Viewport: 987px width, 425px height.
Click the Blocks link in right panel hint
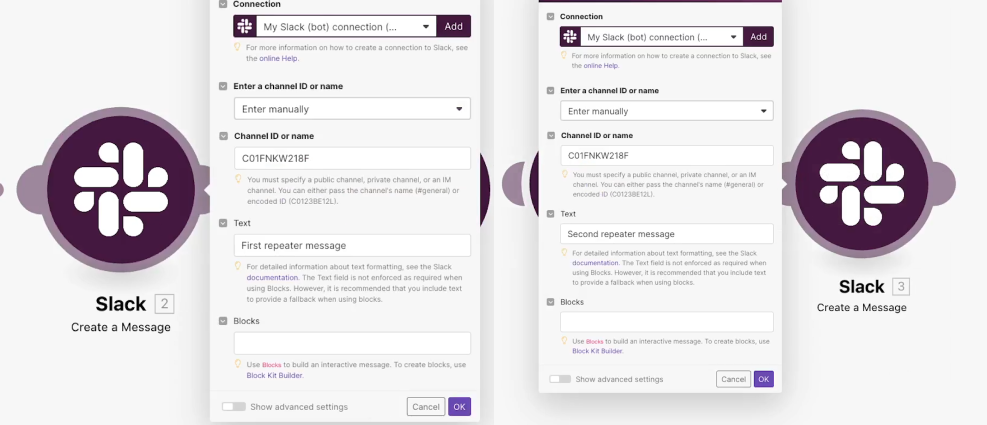[595, 341]
